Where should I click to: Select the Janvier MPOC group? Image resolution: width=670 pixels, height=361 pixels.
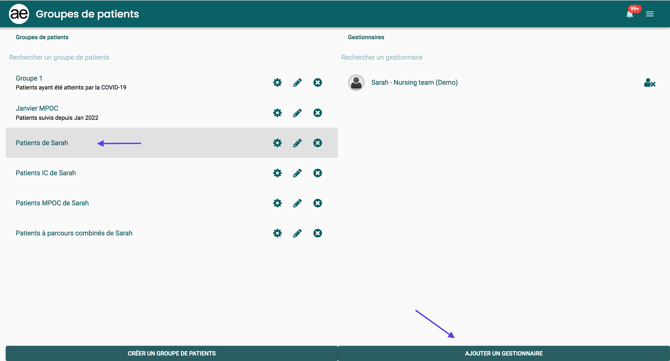[x=171, y=113]
